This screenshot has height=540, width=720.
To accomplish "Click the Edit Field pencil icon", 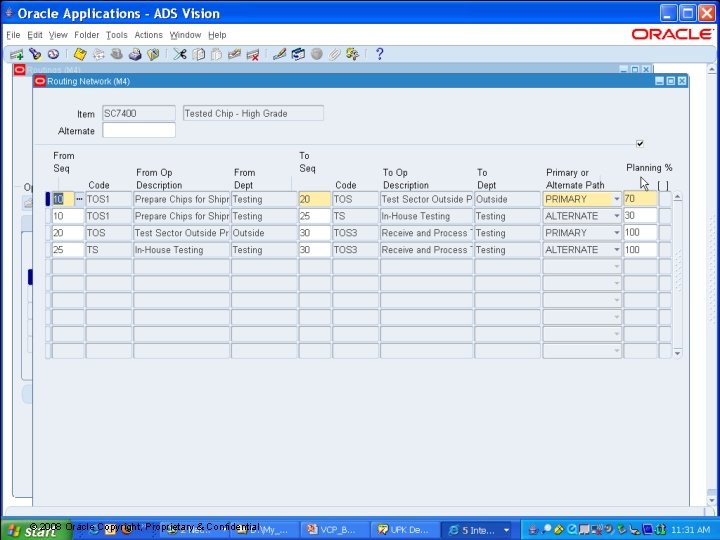I will click(279, 54).
